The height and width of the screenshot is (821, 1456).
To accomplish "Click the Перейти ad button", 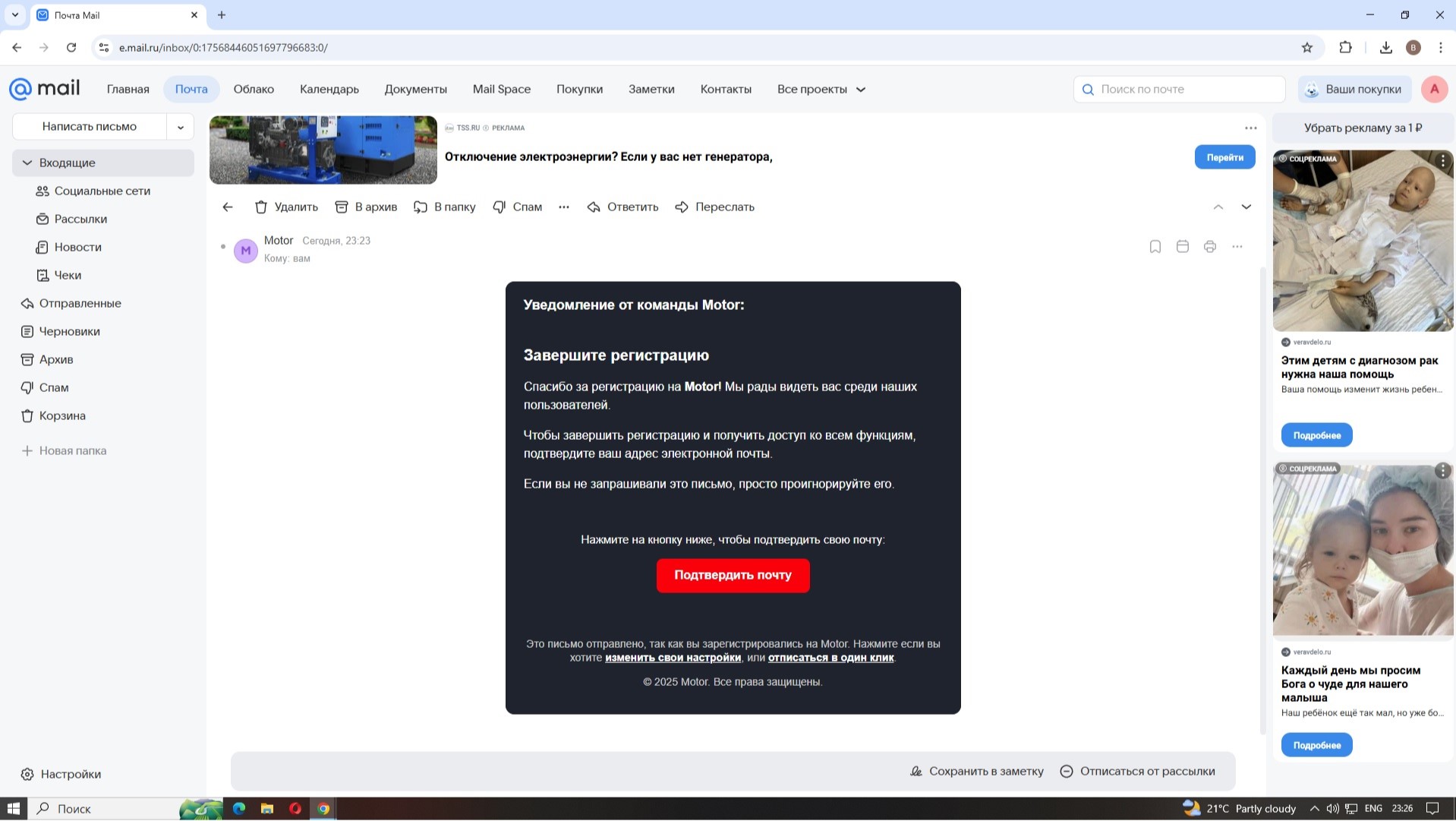I will (x=1225, y=157).
